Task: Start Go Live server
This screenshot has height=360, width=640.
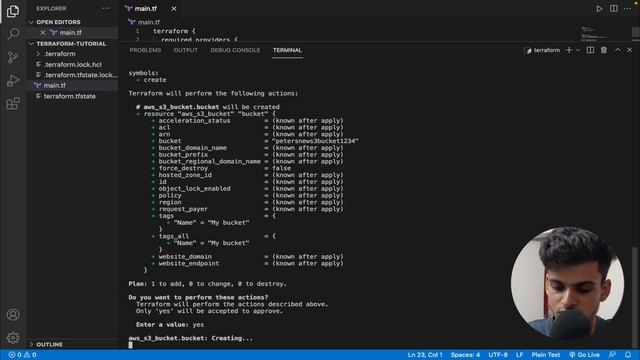Action: click(584, 355)
